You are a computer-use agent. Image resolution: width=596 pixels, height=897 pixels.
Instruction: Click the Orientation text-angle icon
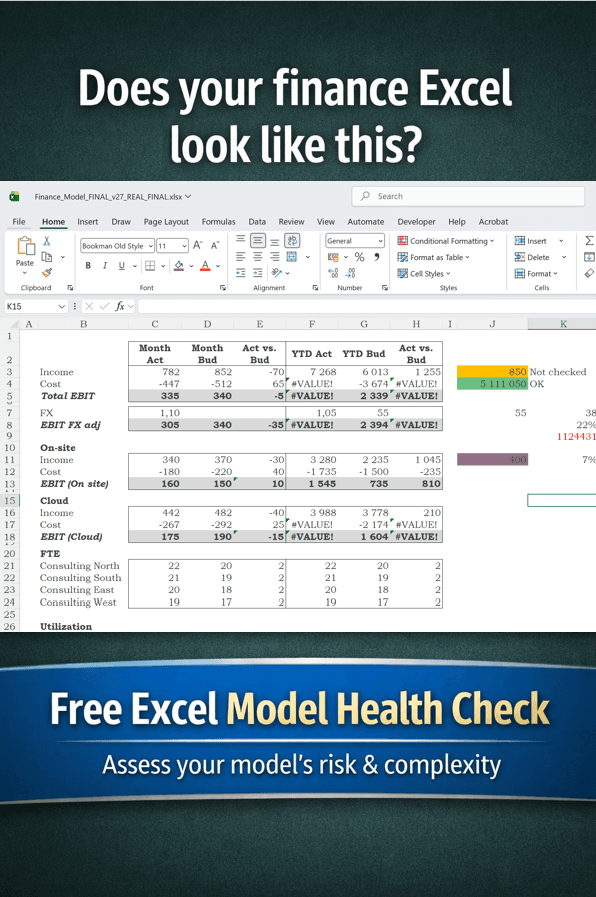coord(277,273)
